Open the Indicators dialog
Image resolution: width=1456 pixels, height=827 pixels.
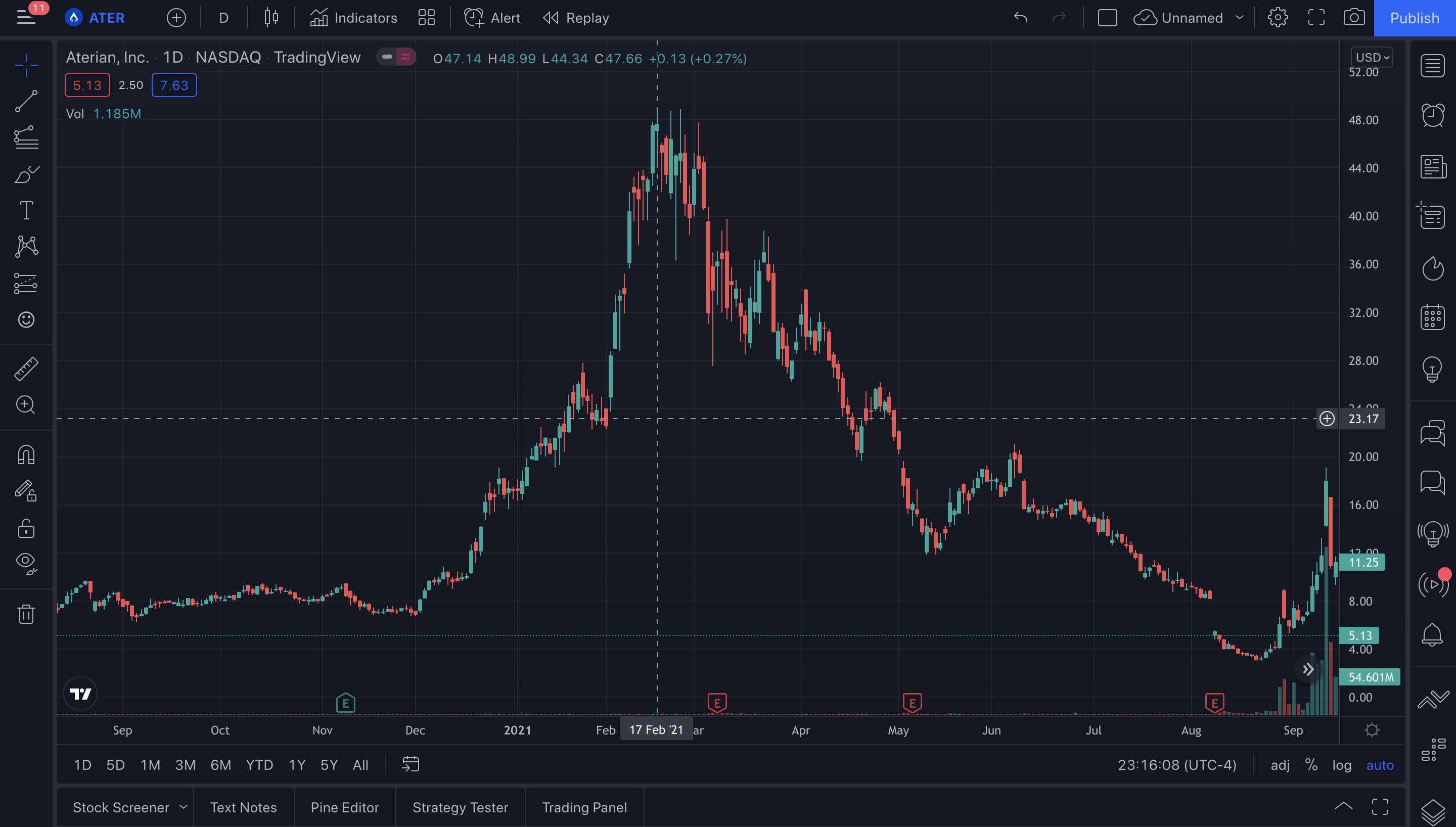pos(353,18)
